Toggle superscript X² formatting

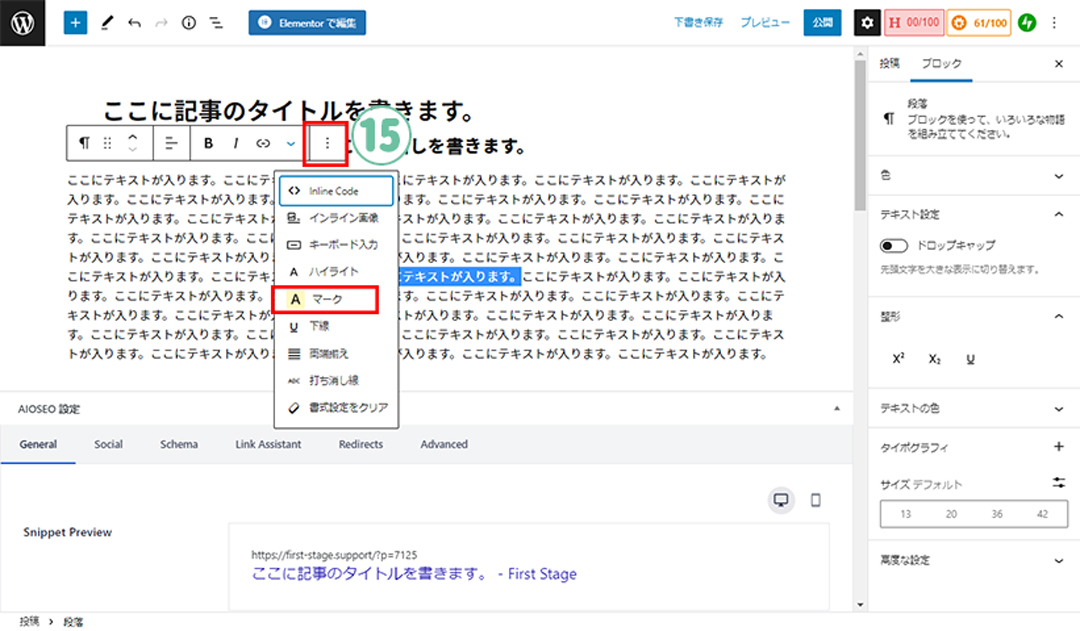pyautogui.click(x=898, y=358)
